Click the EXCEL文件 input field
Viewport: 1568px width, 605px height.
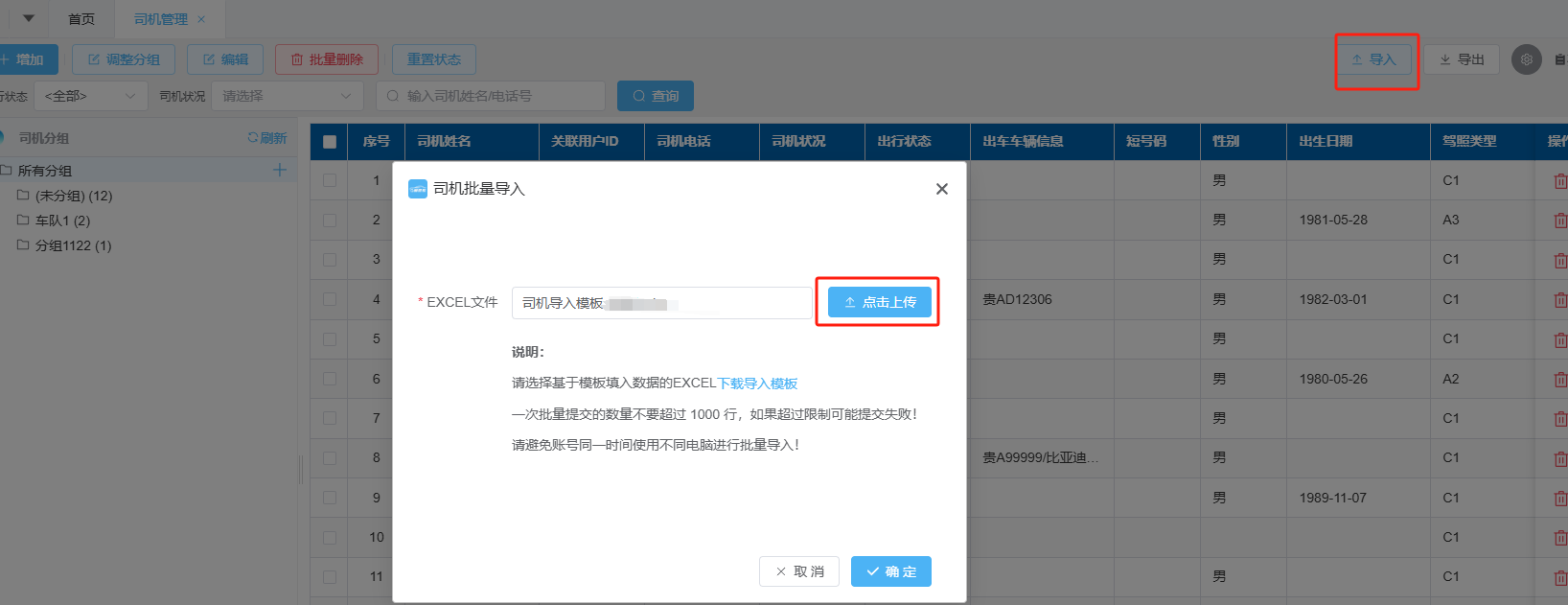pos(661,303)
